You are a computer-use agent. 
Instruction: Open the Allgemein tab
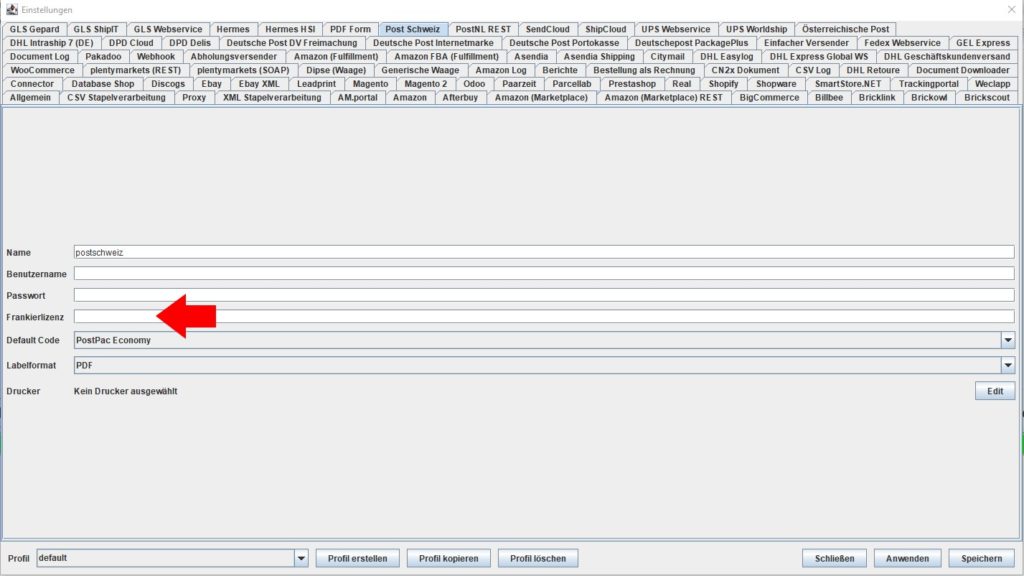pos(30,98)
